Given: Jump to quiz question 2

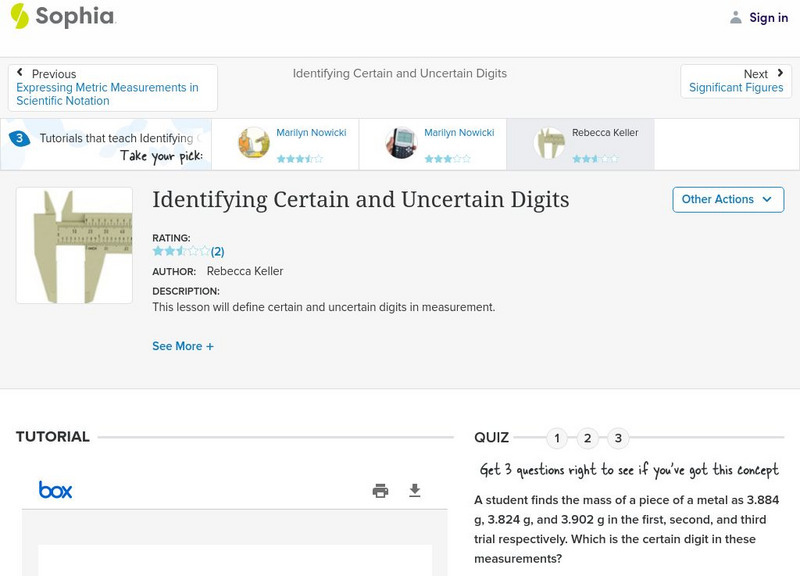Looking at the screenshot, I should tap(588, 438).
